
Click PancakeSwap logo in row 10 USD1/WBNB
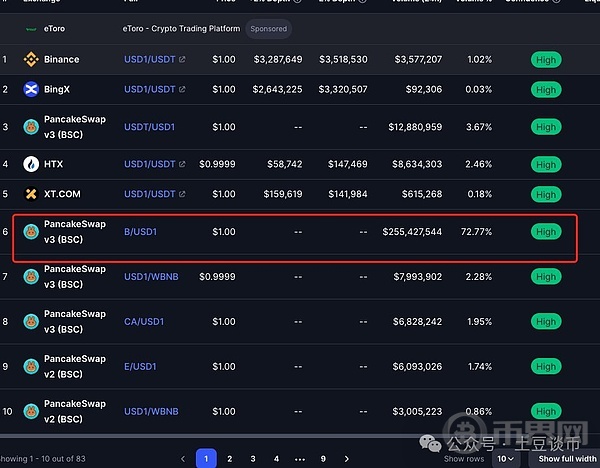31,411
